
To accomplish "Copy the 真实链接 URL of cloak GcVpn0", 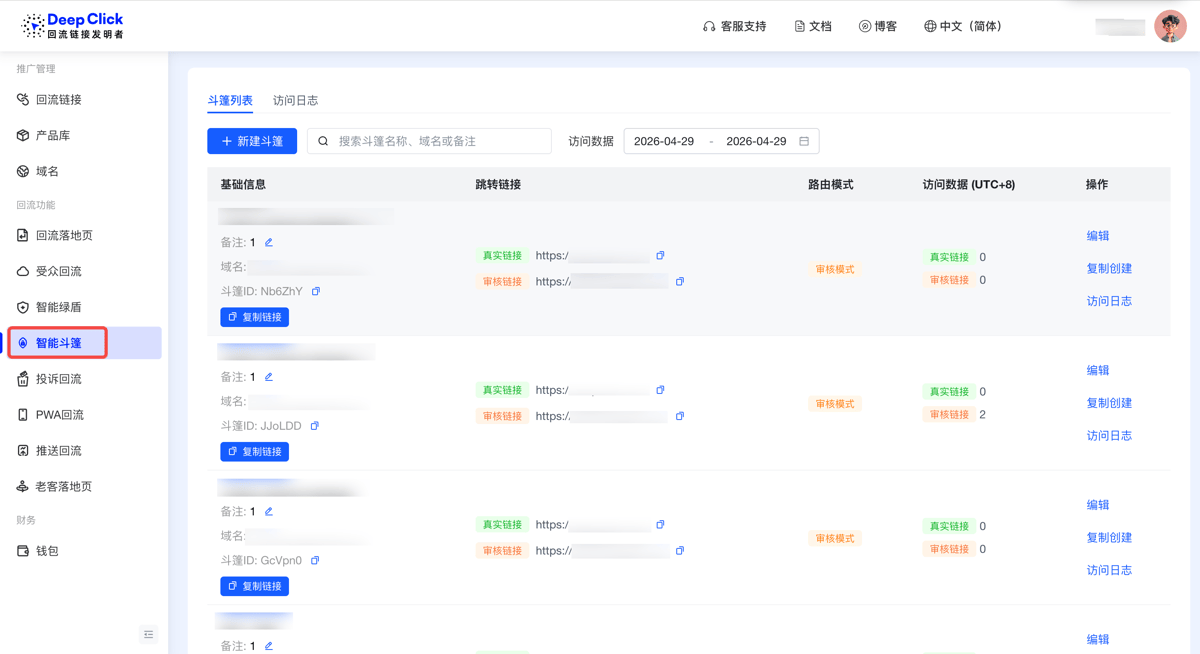I will click(x=660, y=525).
